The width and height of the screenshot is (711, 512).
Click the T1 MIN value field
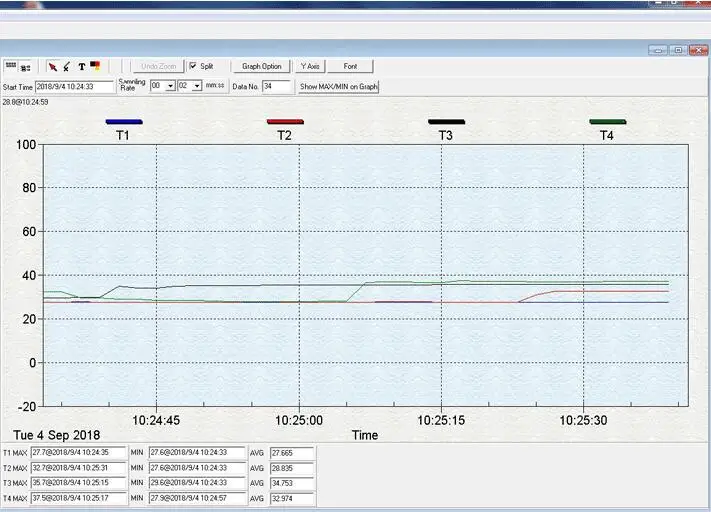pyautogui.click(x=197, y=453)
